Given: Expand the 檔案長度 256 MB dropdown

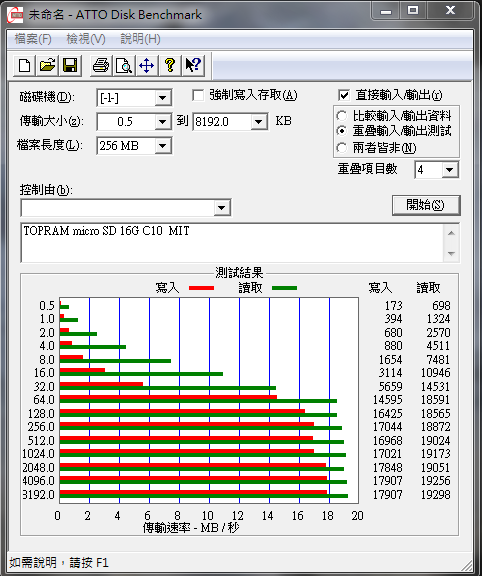Looking at the screenshot, I should [x=162, y=146].
